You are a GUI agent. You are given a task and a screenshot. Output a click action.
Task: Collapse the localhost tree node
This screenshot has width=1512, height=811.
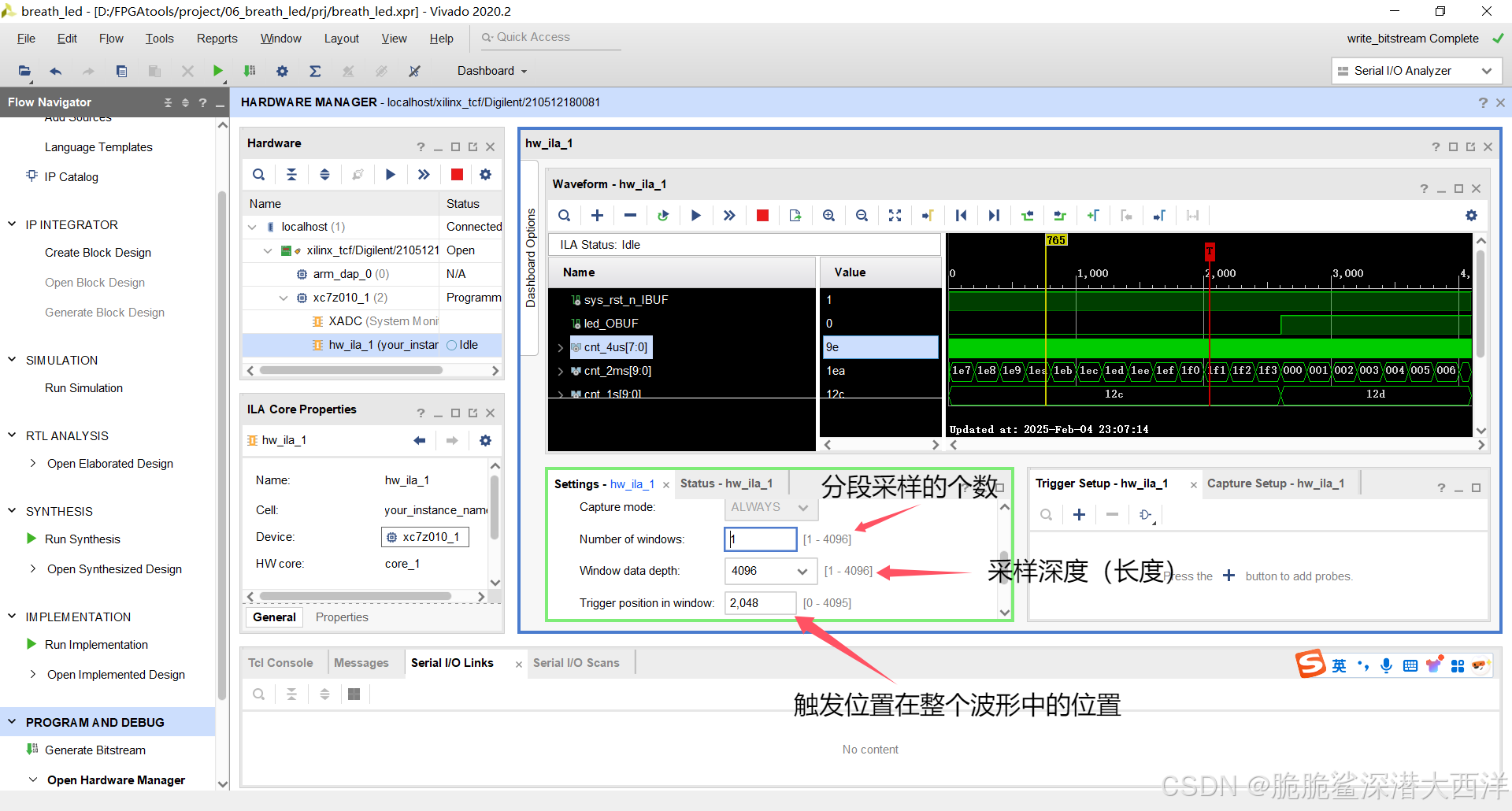pos(252,227)
